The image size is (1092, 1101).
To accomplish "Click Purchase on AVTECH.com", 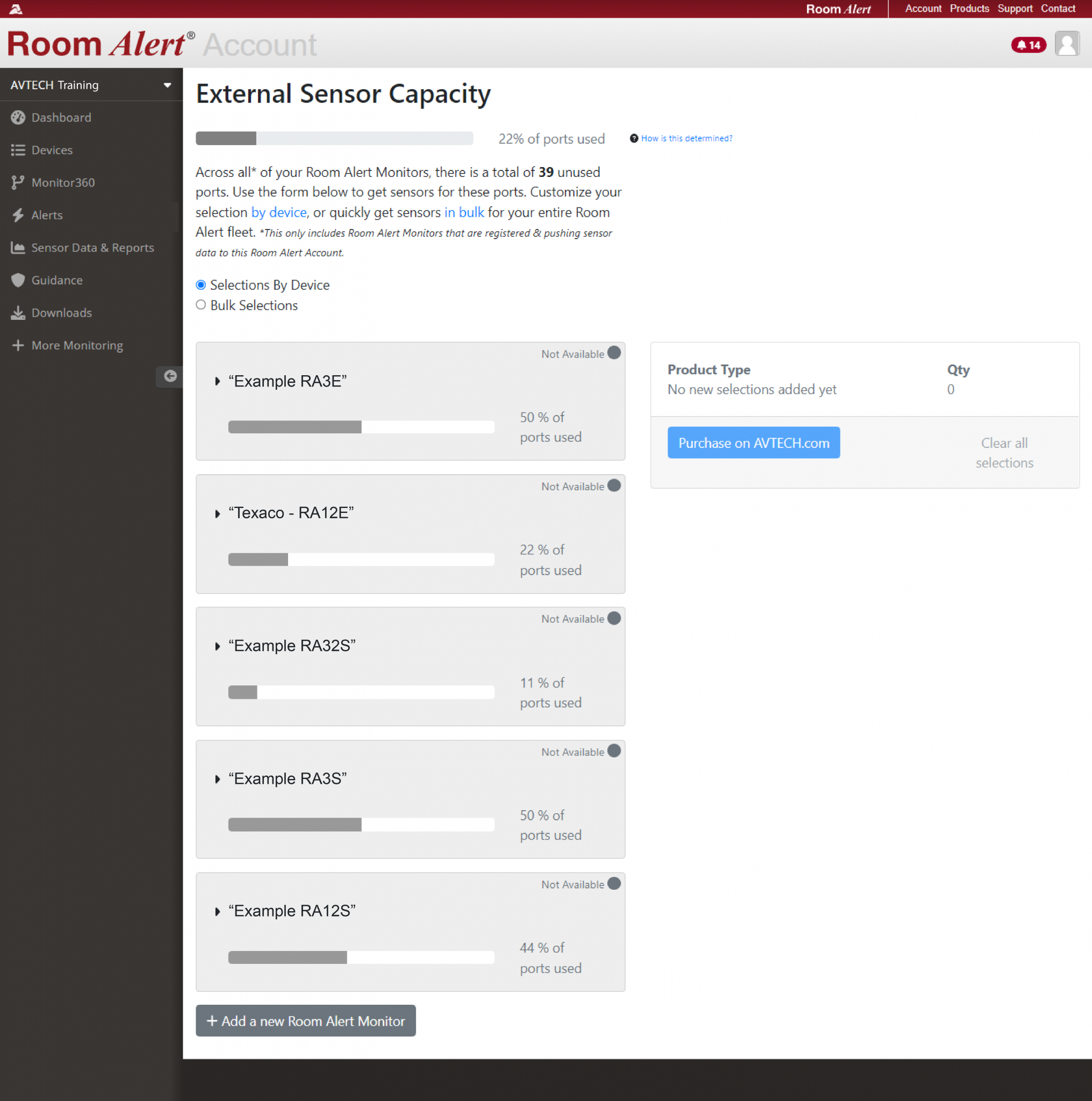I will click(x=753, y=443).
